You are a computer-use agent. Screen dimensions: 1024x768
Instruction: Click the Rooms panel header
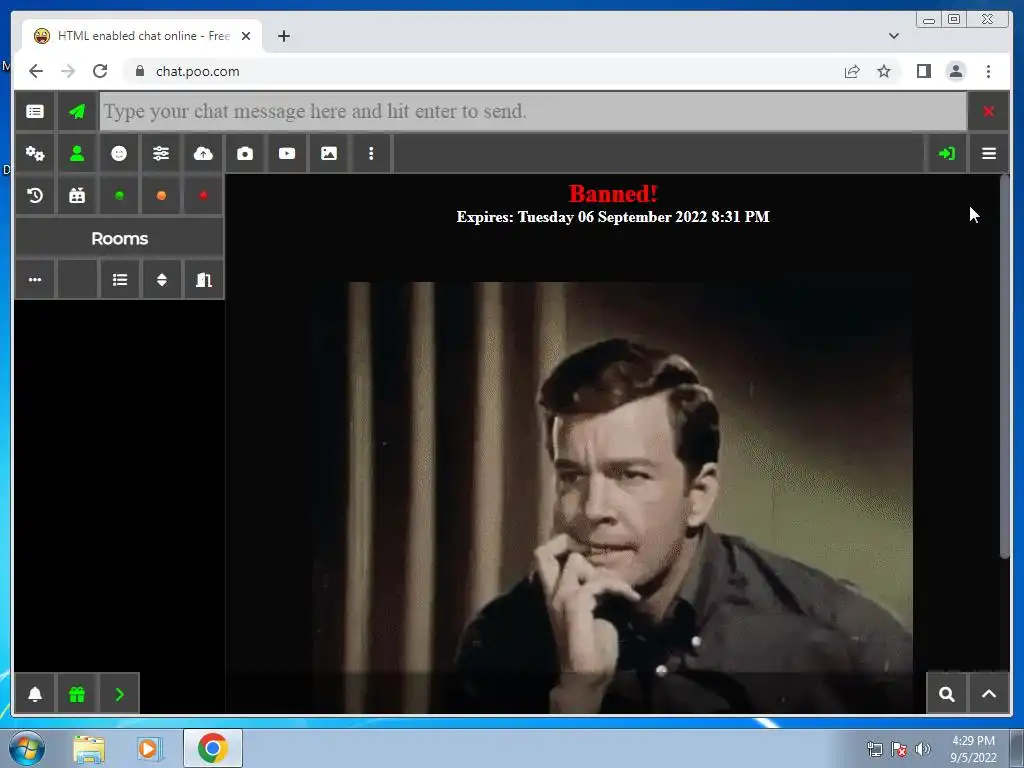pyautogui.click(x=120, y=238)
